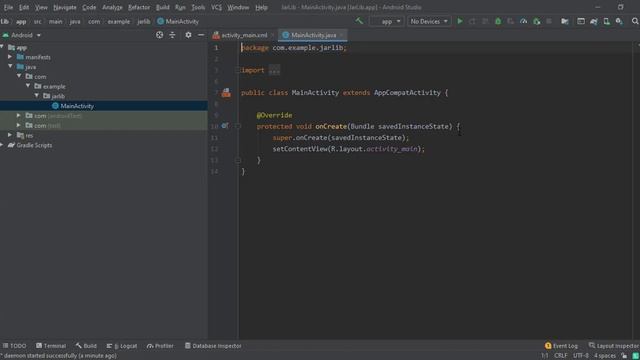
Task: Open the Refactor menu
Action: point(139,7)
